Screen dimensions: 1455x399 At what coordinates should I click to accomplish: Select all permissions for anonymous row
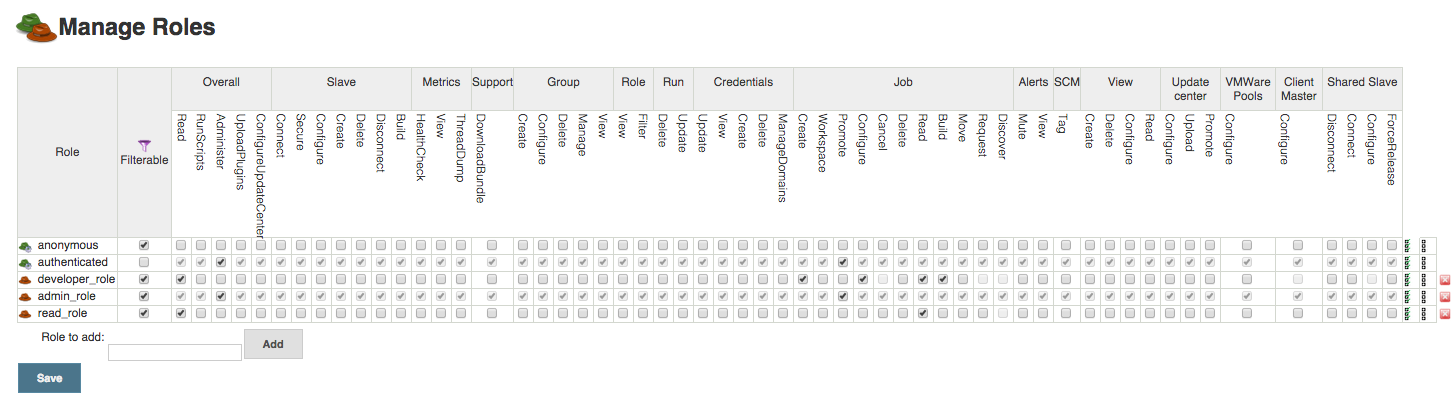tap(1407, 245)
